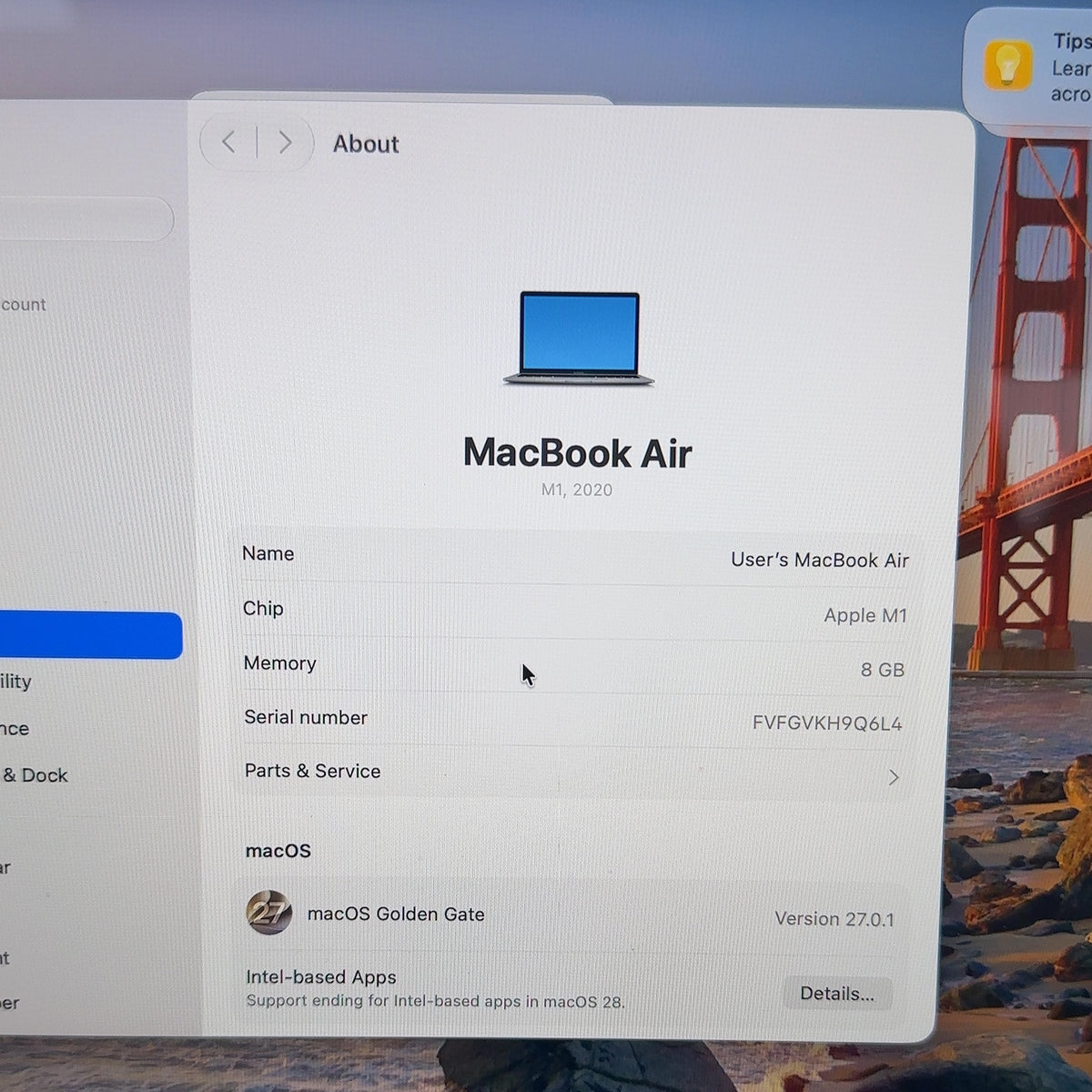Click the M1, 2020 model subtitle
This screenshot has width=1092, height=1092.
tap(577, 490)
